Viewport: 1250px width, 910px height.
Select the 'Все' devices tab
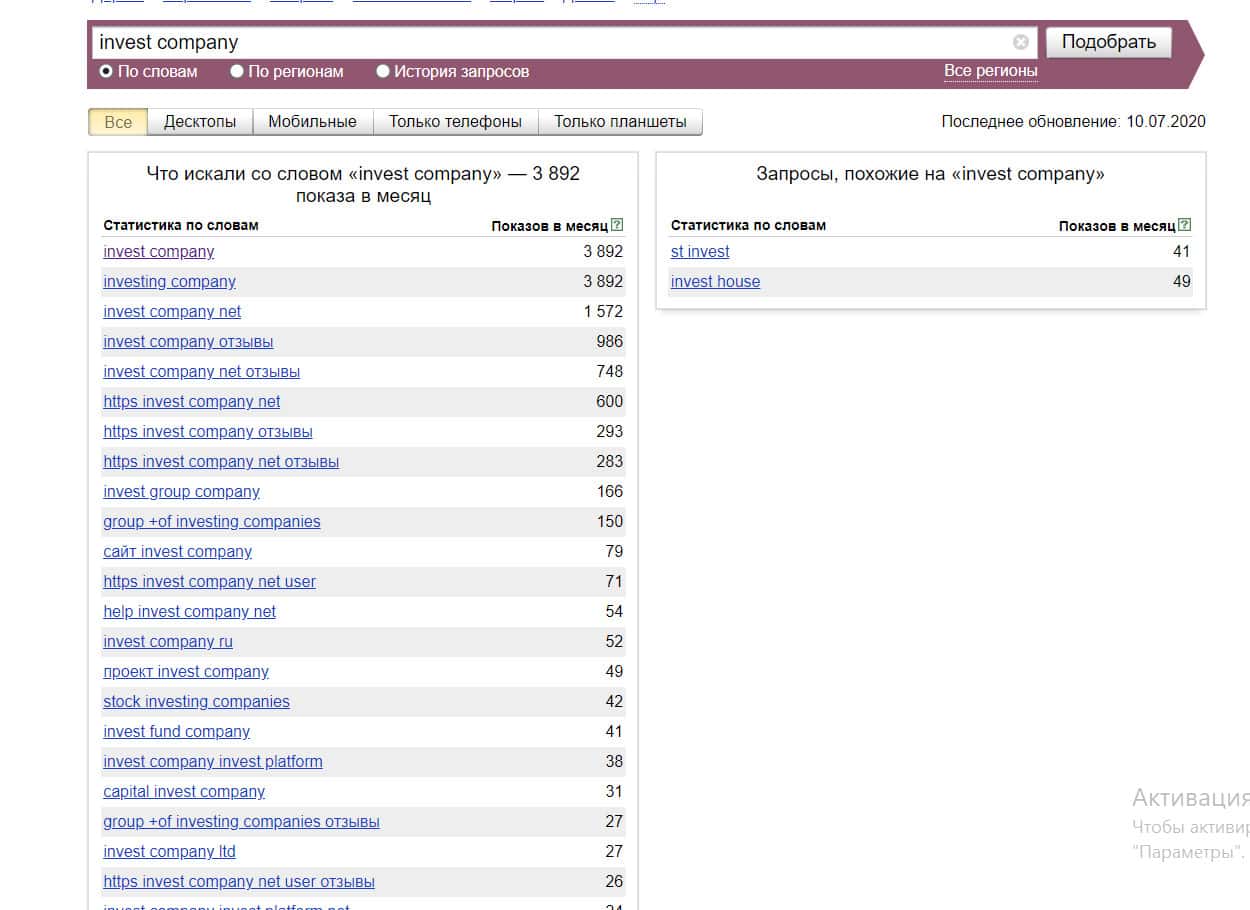(118, 122)
